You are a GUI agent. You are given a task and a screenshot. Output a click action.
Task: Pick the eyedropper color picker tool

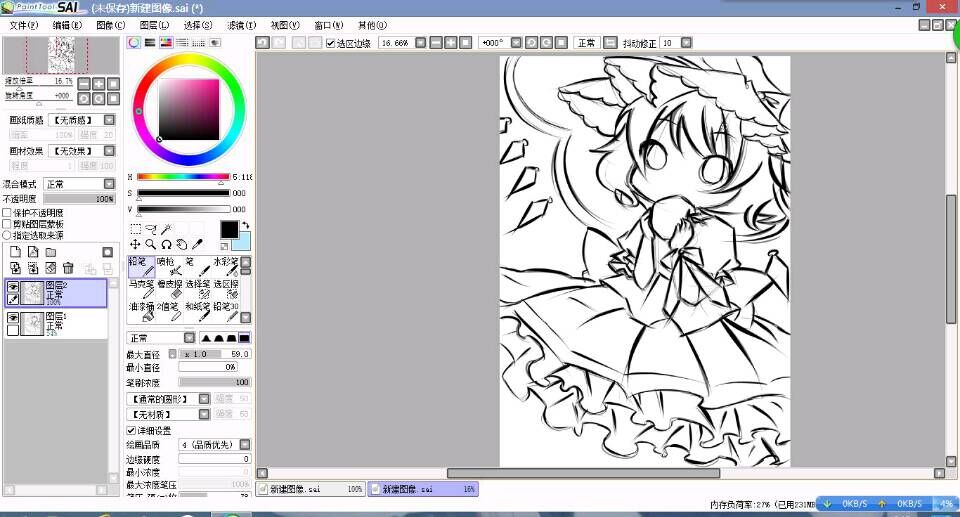[197, 244]
